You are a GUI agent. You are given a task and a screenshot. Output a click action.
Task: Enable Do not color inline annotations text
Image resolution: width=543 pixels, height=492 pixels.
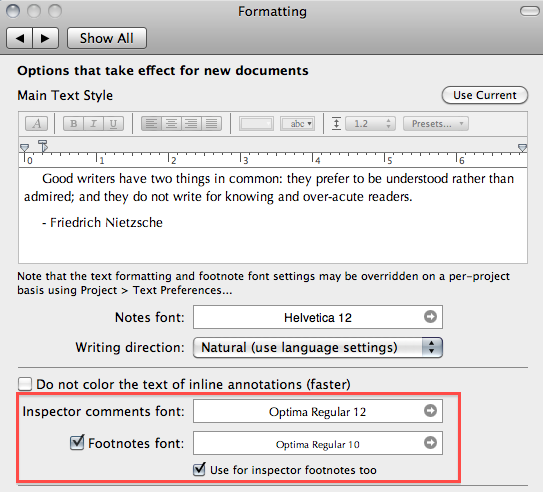[25, 384]
